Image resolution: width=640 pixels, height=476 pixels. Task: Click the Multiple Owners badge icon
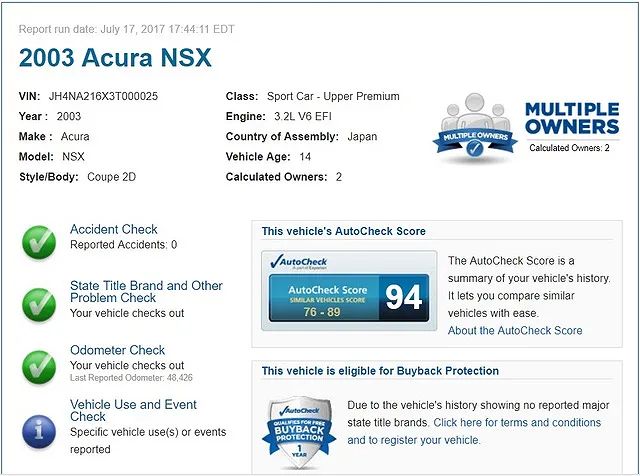(475, 127)
